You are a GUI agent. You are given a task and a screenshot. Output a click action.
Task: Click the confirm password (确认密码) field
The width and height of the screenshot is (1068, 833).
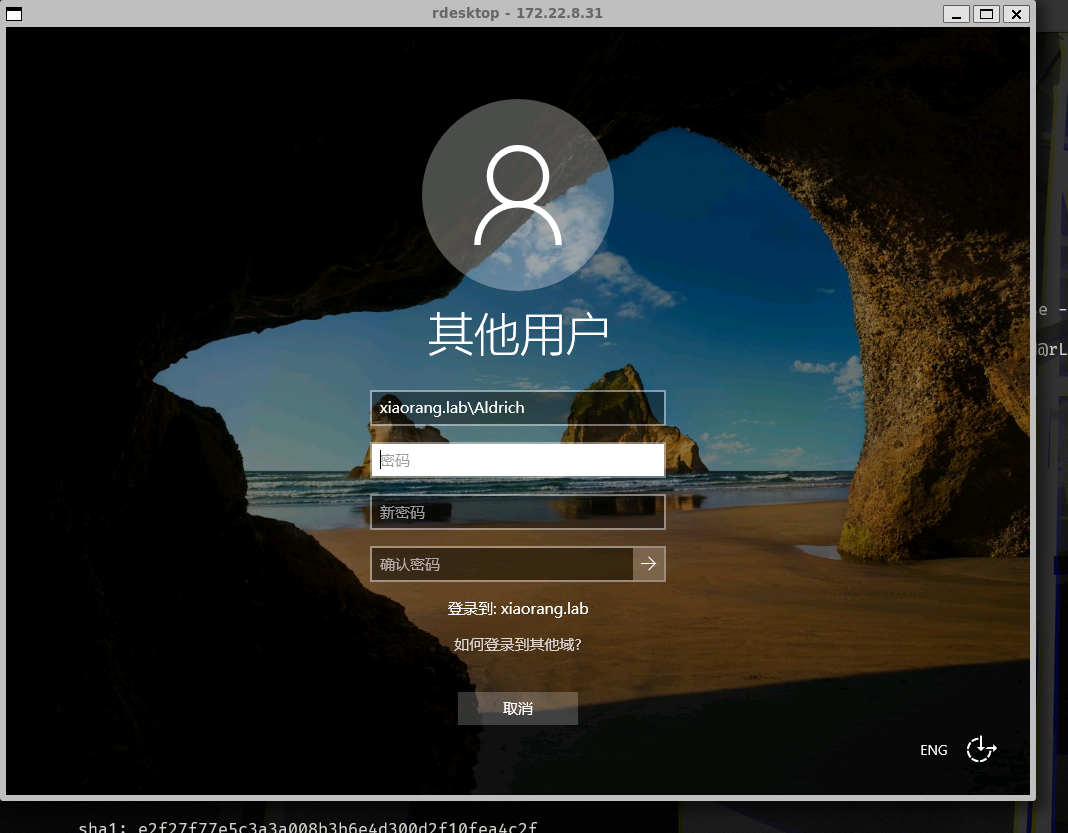click(x=502, y=564)
